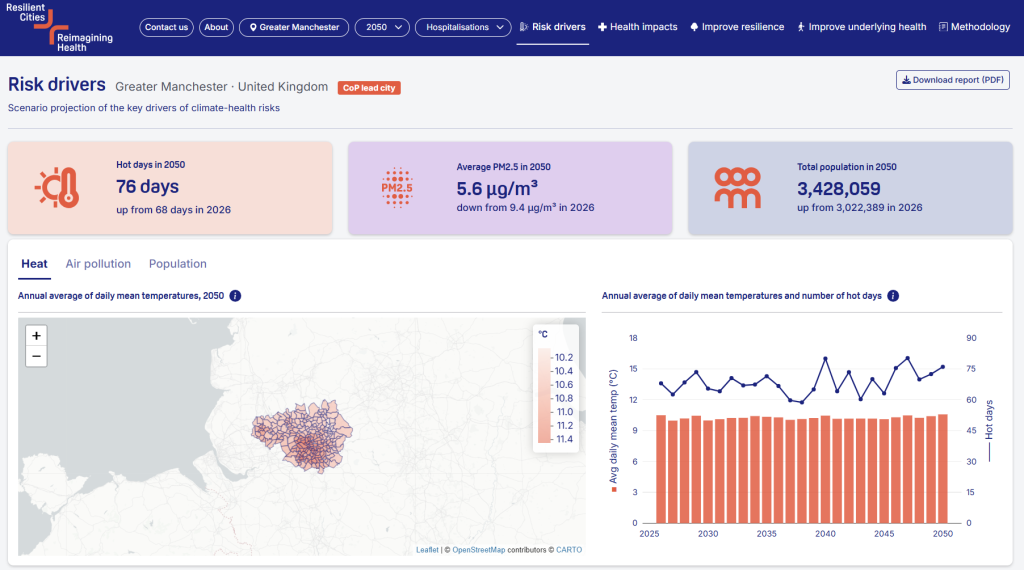Open the OpenStreetMap attribution link
The image size is (1024, 570).
coord(479,550)
